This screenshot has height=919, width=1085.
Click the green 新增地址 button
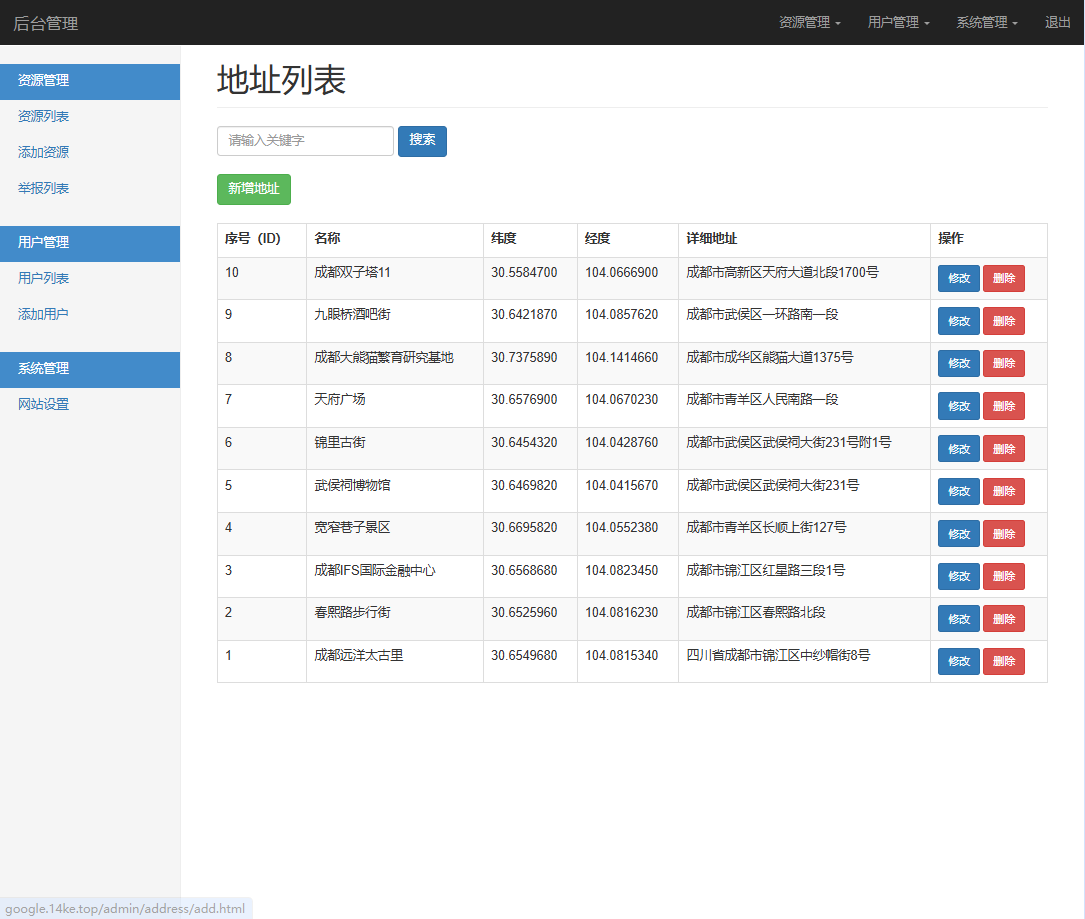(x=254, y=189)
